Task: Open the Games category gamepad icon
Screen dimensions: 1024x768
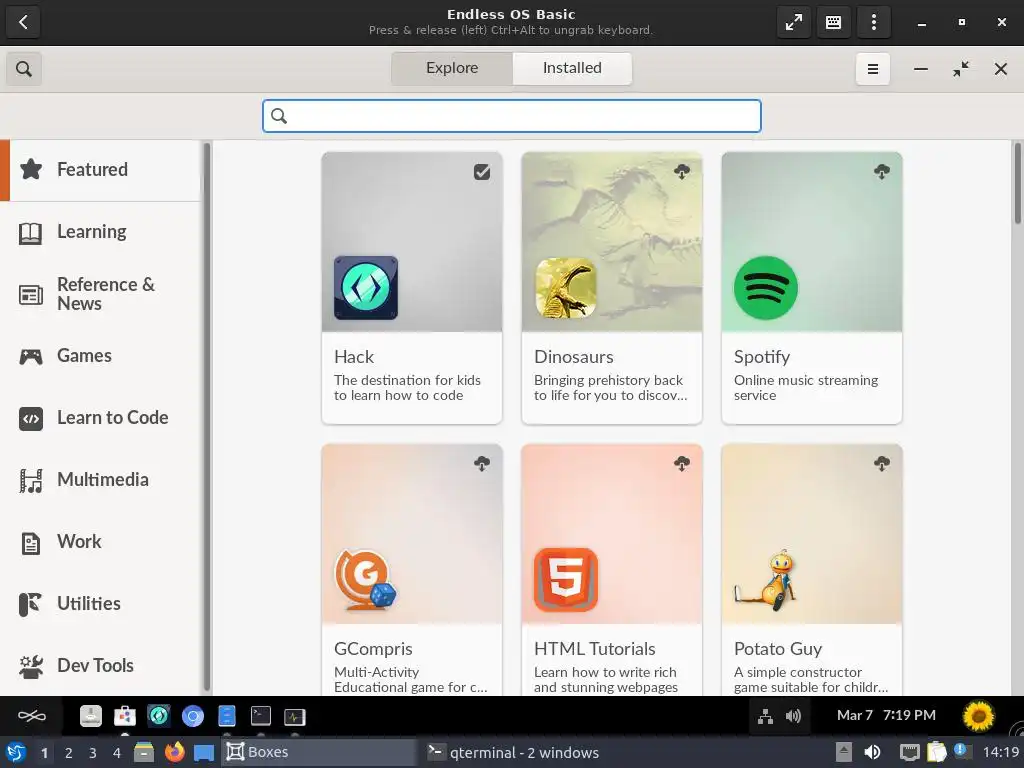Action: 31,356
